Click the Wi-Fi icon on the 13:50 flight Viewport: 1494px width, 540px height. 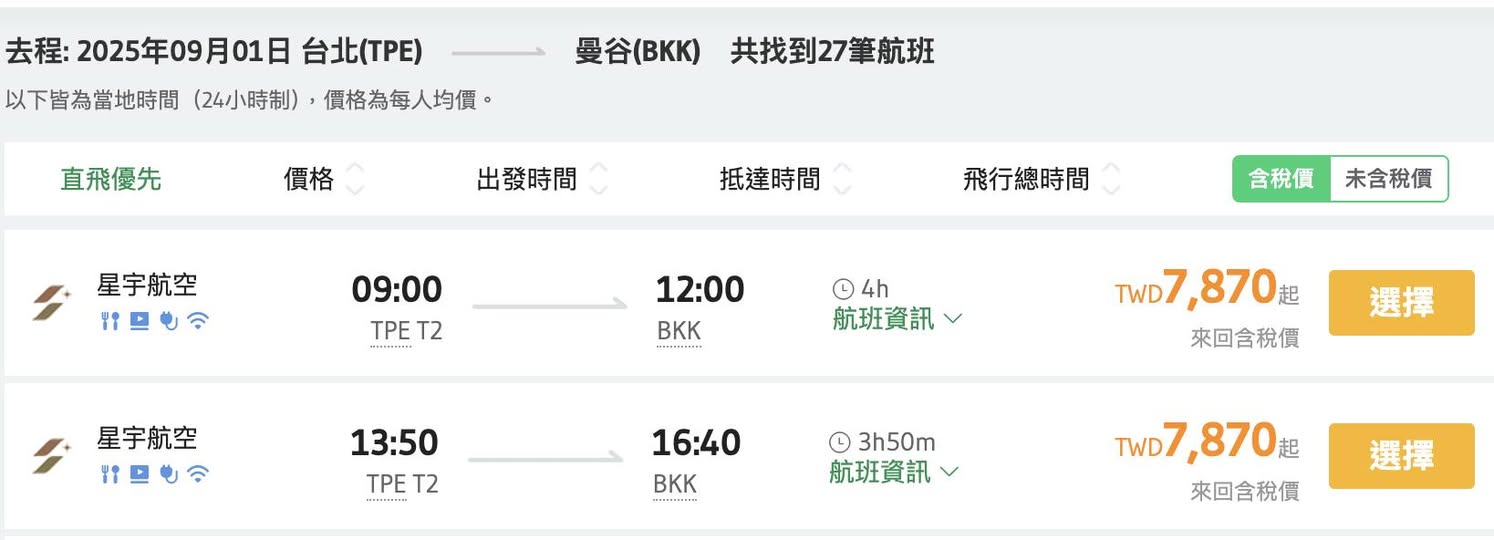click(198, 474)
